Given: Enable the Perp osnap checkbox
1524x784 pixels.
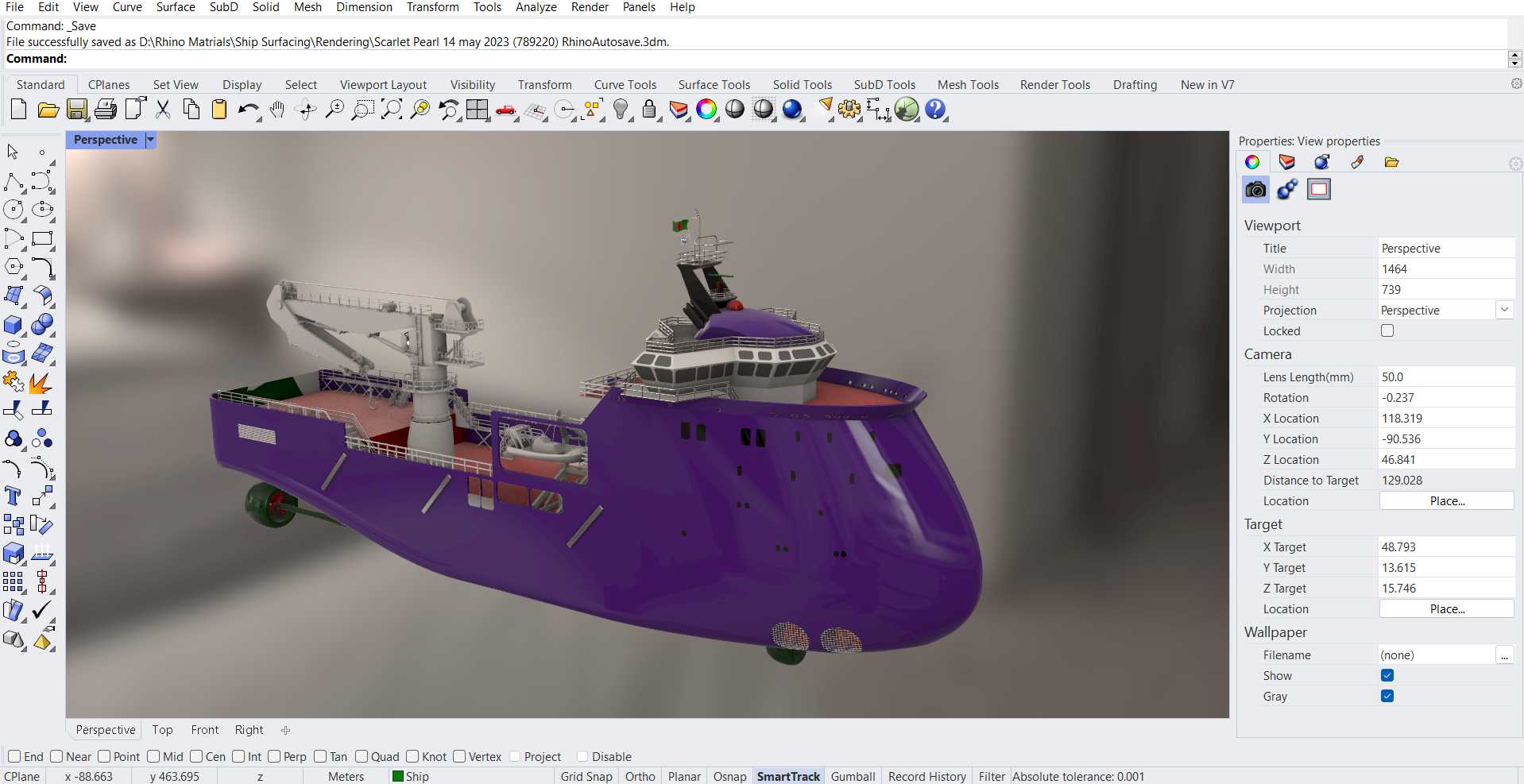Looking at the screenshot, I should (274, 756).
